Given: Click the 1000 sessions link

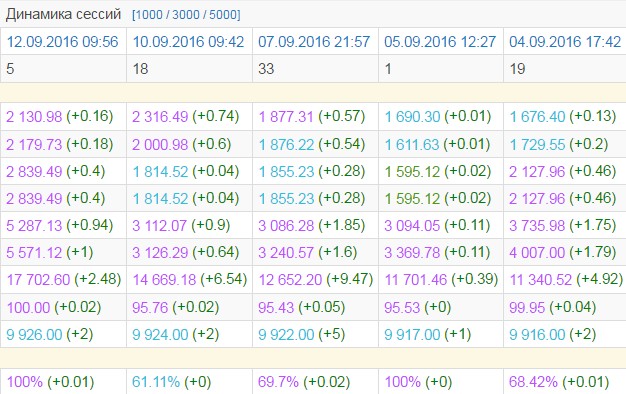Looking at the screenshot, I should [149, 15].
